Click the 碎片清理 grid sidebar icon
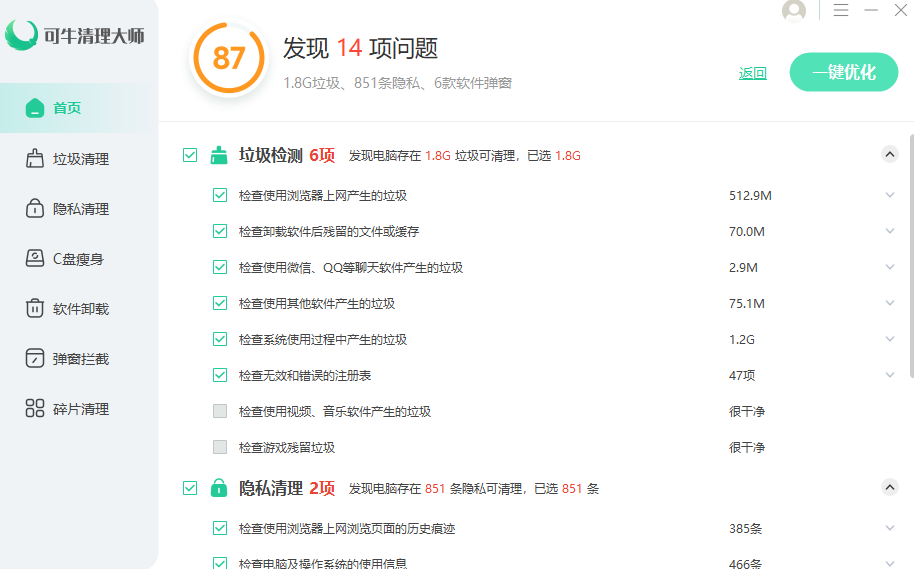 point(35,409)
